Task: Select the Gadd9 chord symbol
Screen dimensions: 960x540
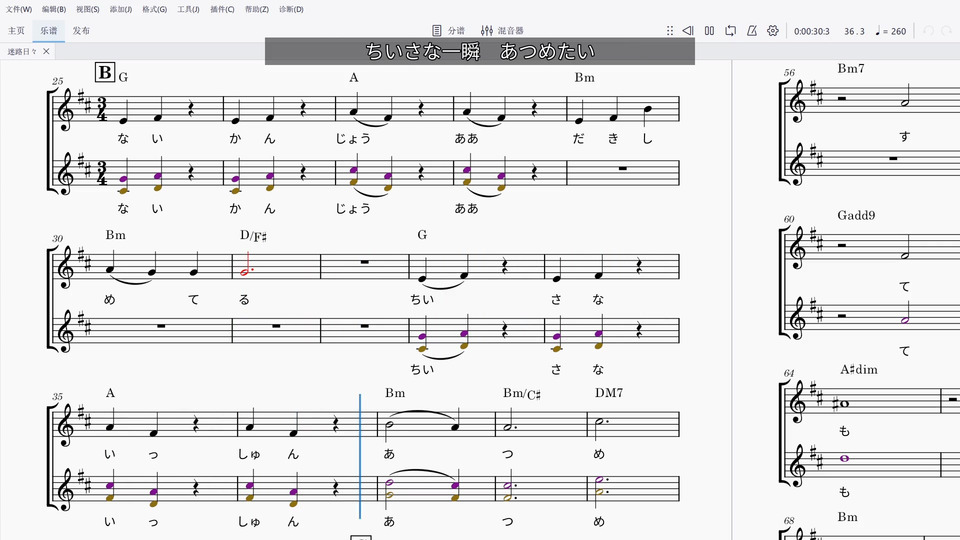Action: pyautogui.click(x=856, y=216)
